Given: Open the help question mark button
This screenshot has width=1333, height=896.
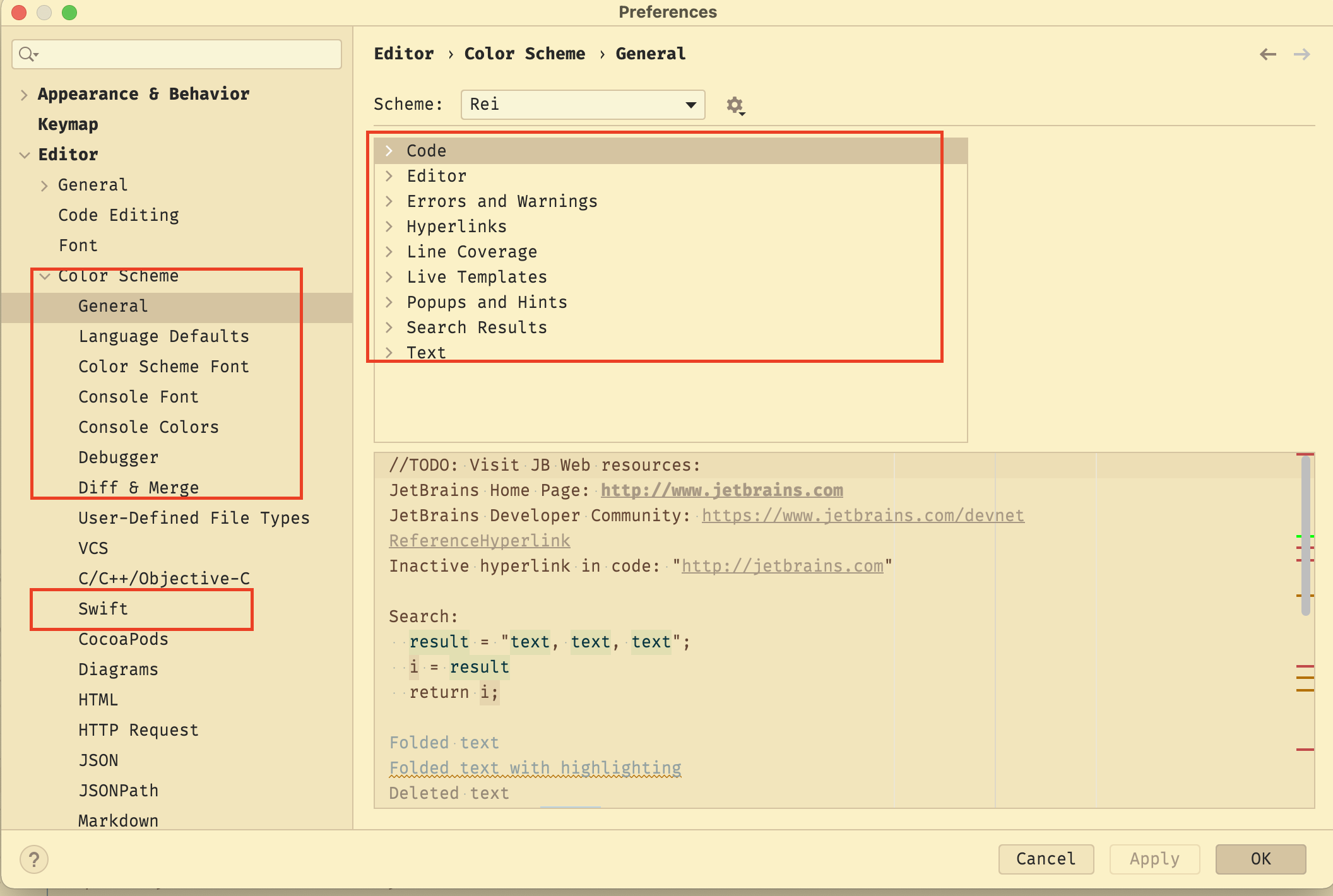Looking at the screenshot, I should pyautogui.click(x=34, y=859).
